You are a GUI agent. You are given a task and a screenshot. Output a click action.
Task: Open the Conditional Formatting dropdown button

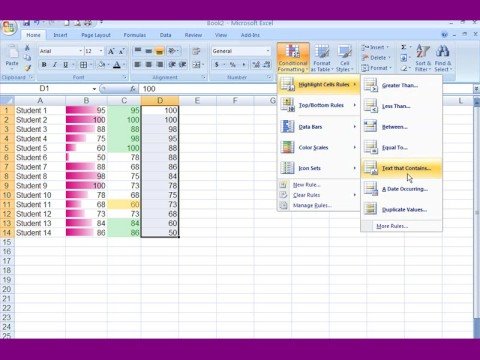(293, 57)
